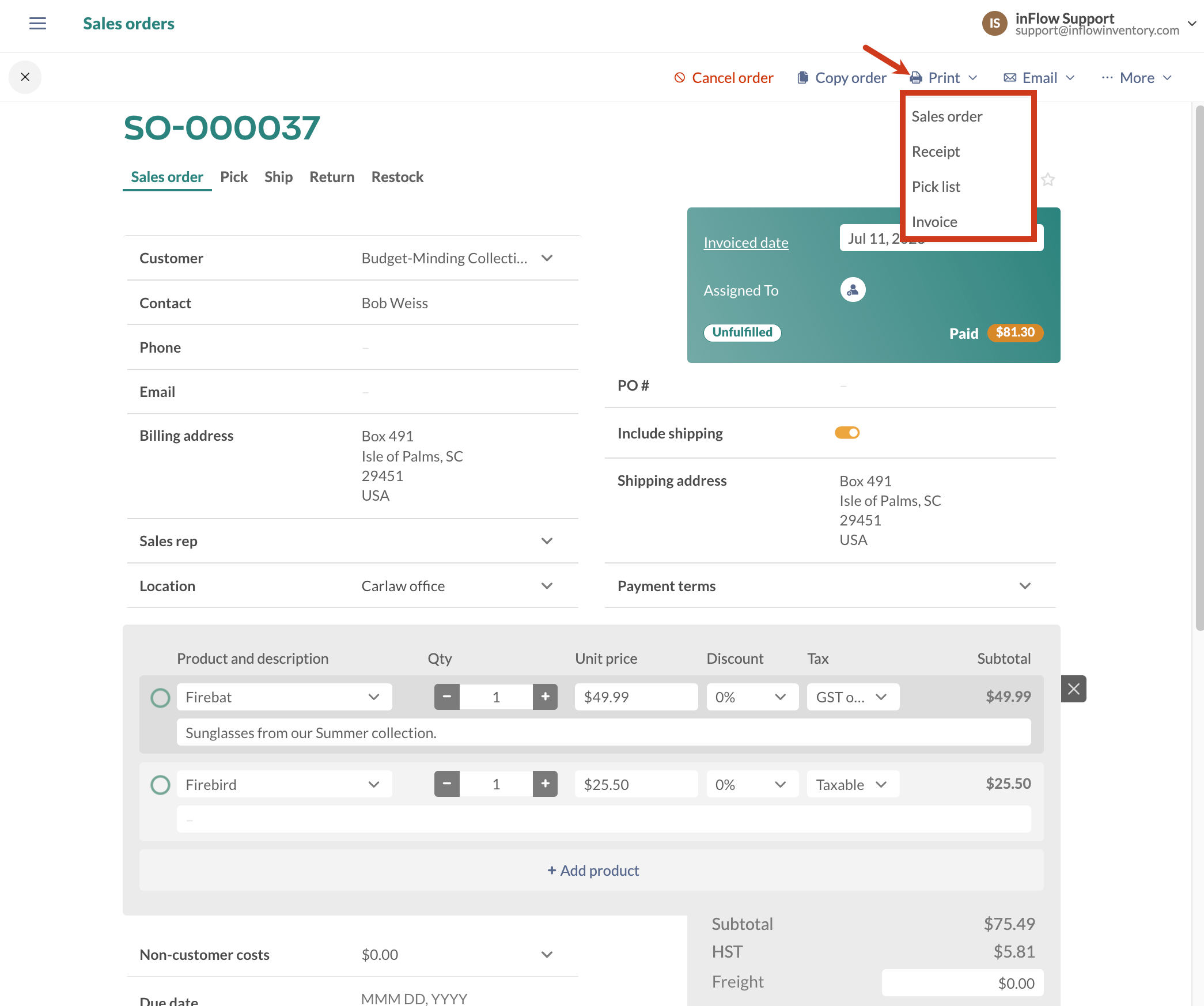Image resolution: width=1204 pixels, height=1006 pixels.
Task: Open the More actions menu
Action: 1137,78
